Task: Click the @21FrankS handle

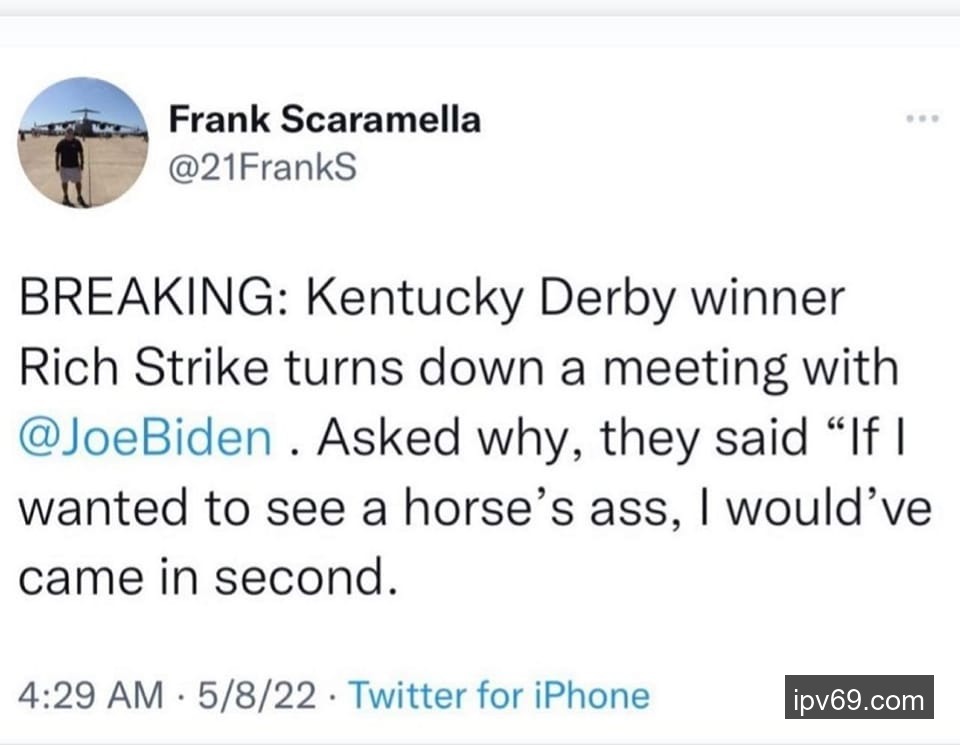Action: (262, 169)
